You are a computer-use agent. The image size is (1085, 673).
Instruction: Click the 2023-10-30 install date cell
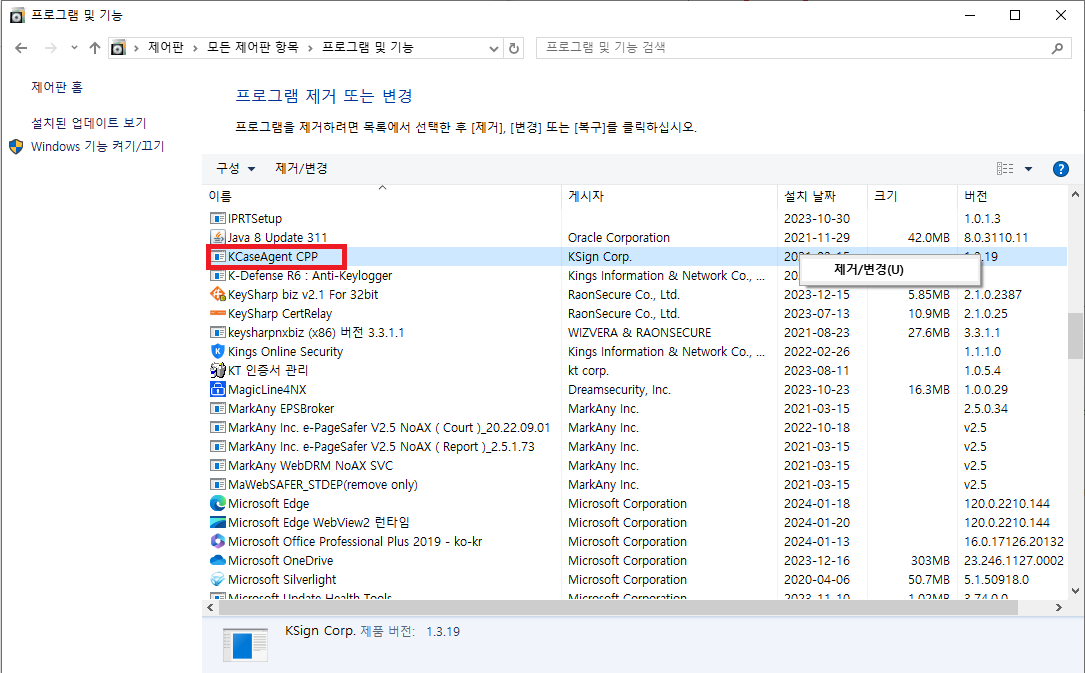(x=817, y=219)
